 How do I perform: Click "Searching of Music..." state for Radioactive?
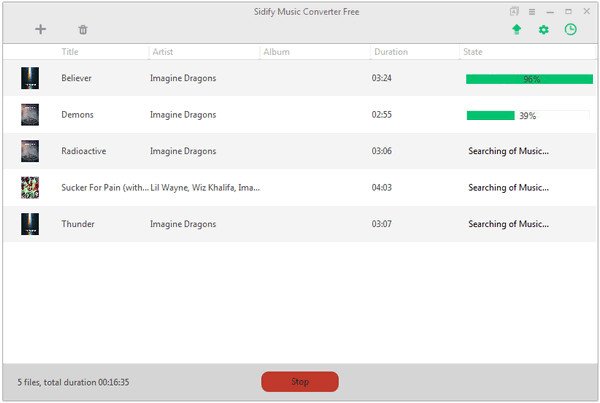(509, 151)
